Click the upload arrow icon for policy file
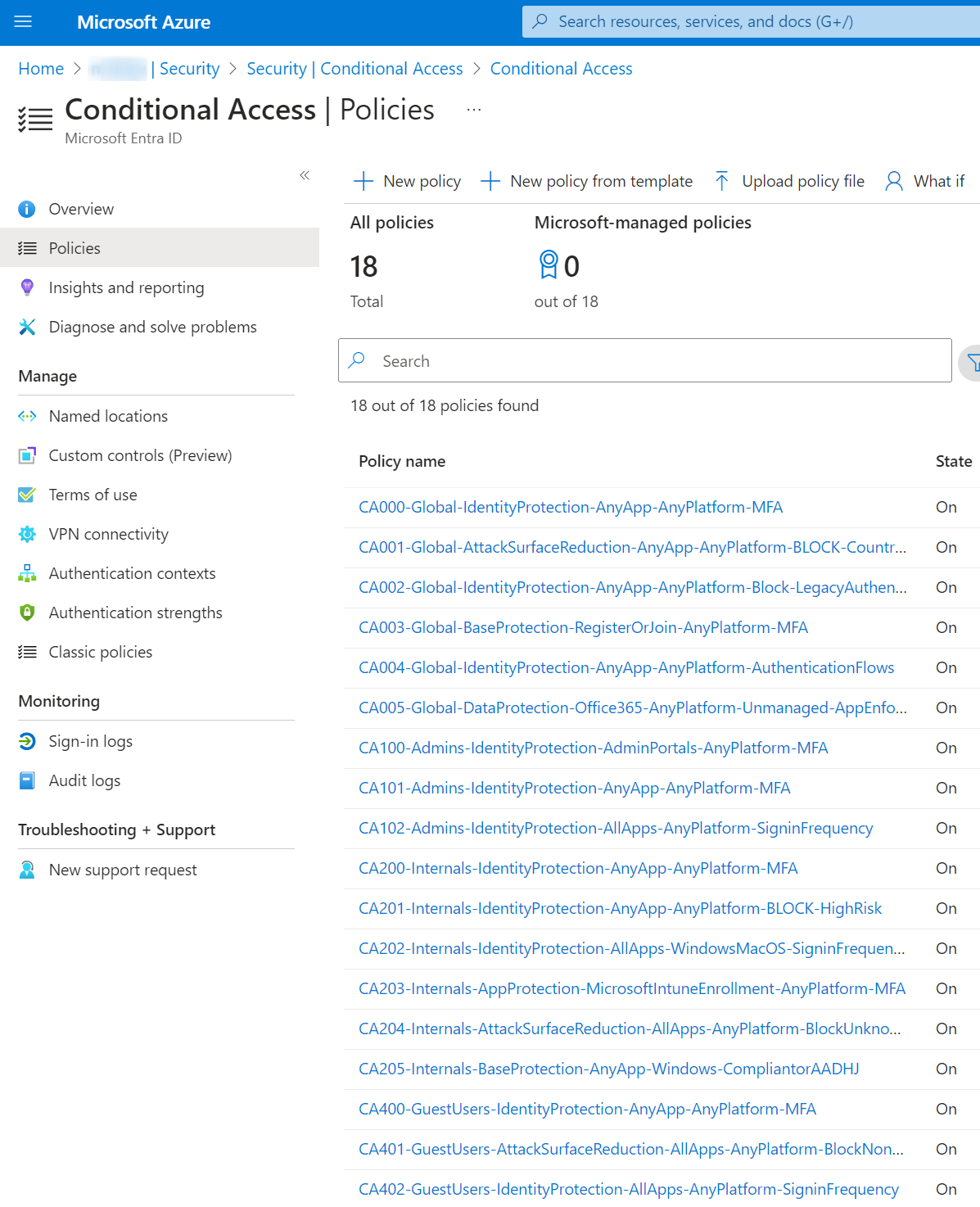The image size is (980, 1207). coord(721,181)
